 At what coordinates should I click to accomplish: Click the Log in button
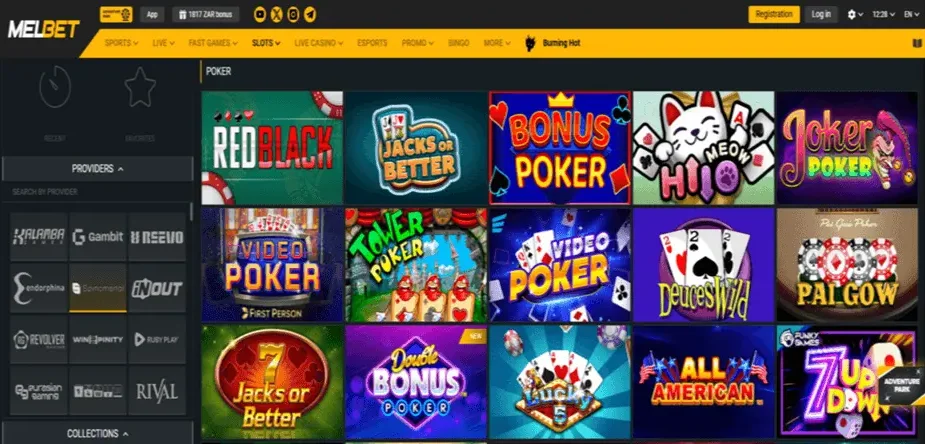pyautogui.click(x=821, y=15)
